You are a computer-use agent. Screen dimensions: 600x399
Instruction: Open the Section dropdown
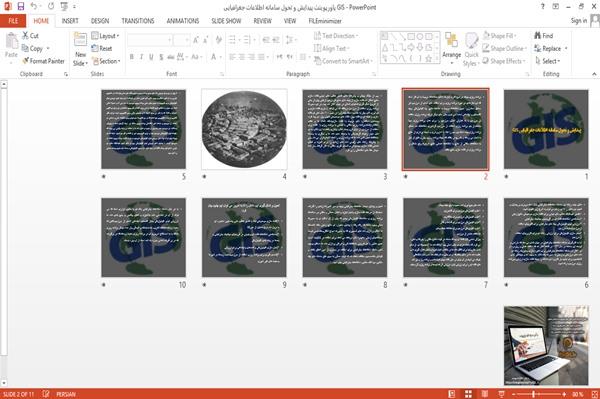(x=106, y=61)
